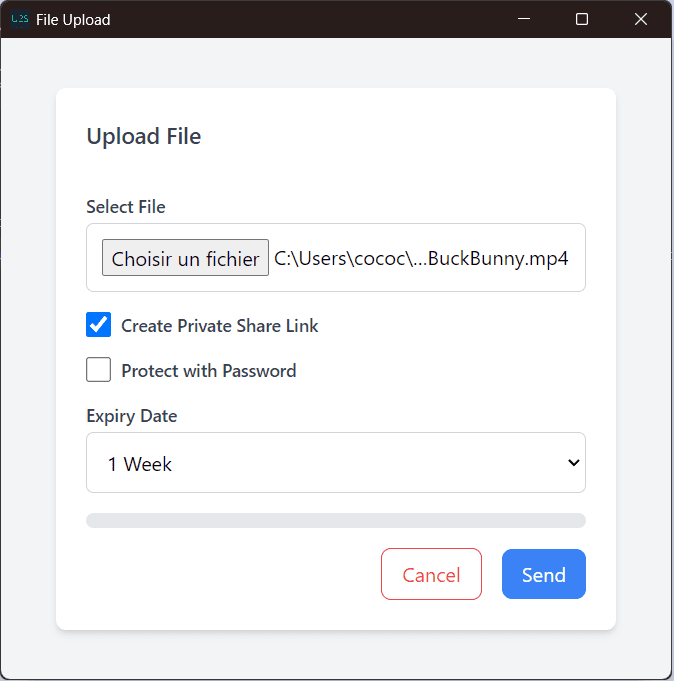Click the selected BuckBunny.mp4 file path
Image resolution: width=674 pixels, height=681 pixels.
click(x=421, y=259)
